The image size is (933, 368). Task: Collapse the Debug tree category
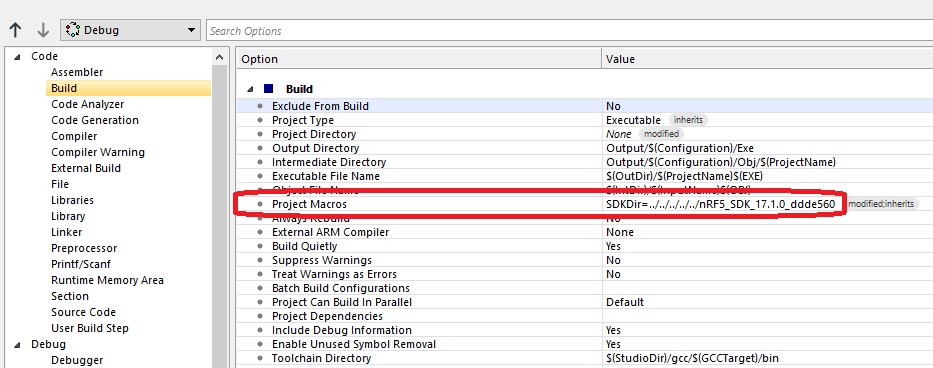point(17,345)
